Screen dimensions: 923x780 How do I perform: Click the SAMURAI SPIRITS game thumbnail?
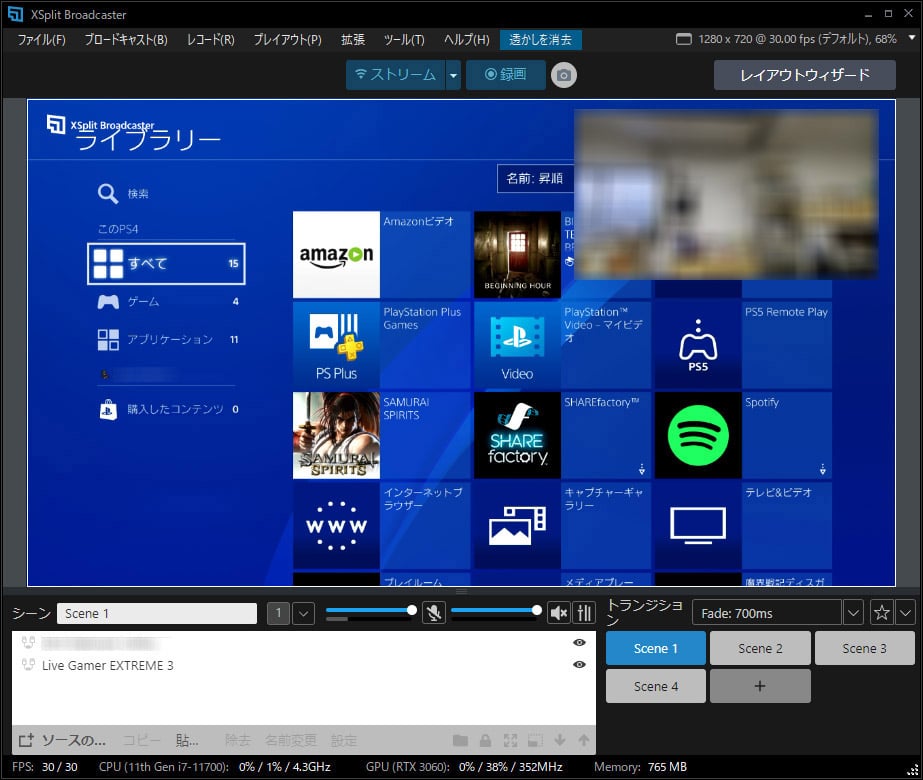pyautogui.click(x=336, y=436)
